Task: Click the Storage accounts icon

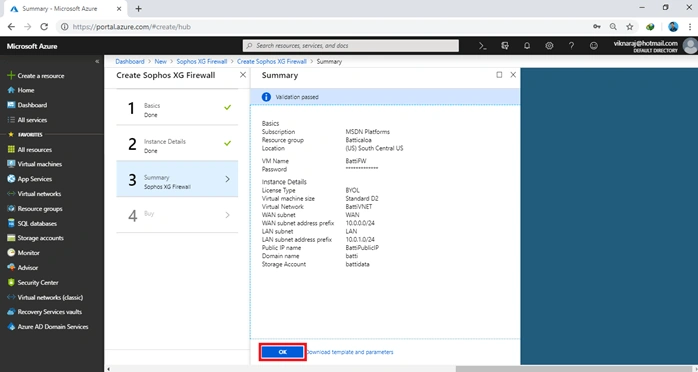Action: 11,238
